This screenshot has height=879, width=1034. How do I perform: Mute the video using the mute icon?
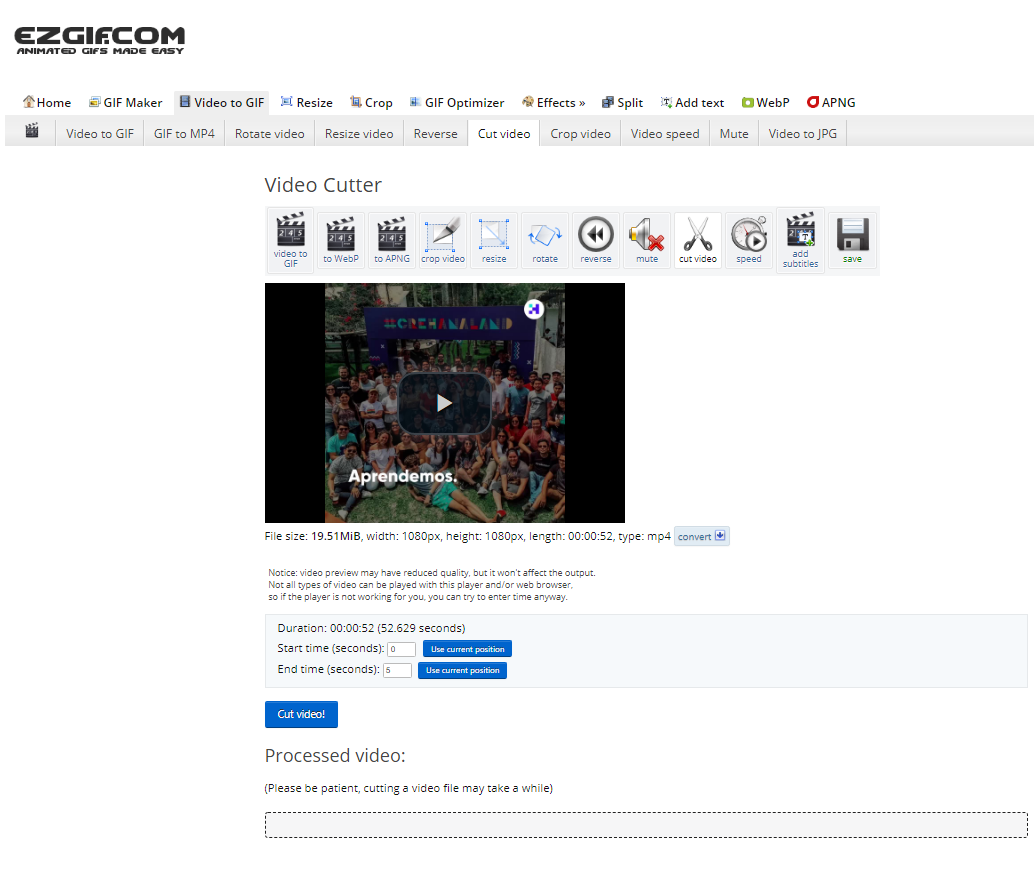[x=647, y=240]
